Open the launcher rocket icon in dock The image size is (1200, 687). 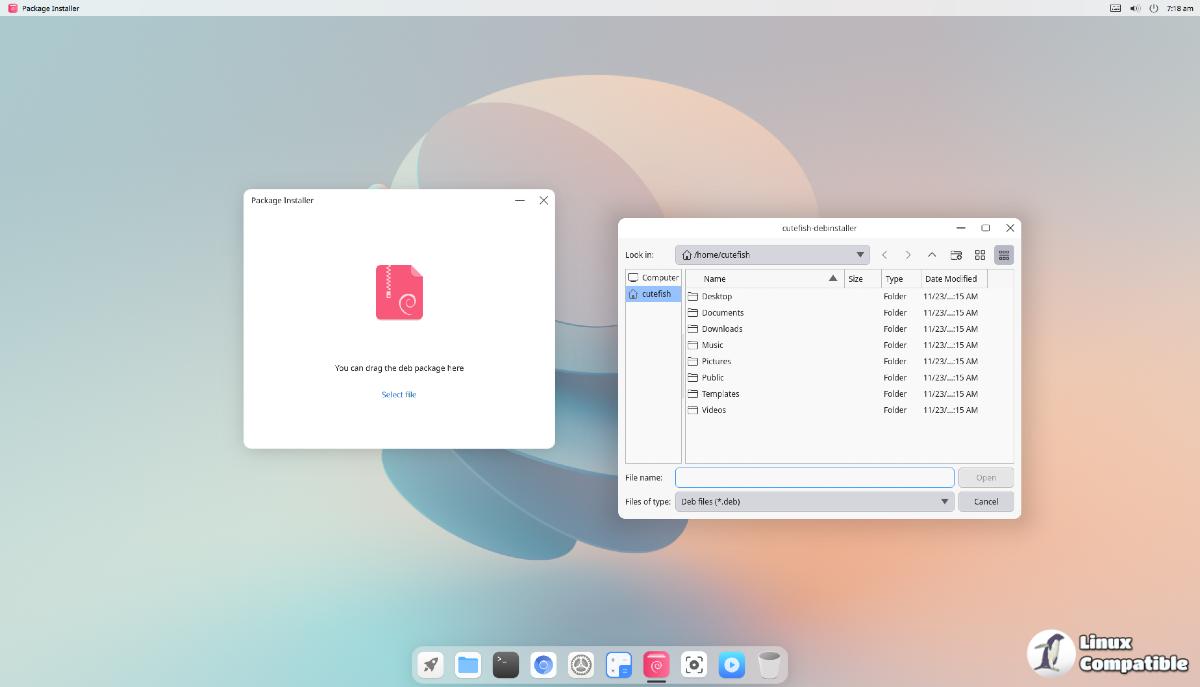(x=431, y=664)
